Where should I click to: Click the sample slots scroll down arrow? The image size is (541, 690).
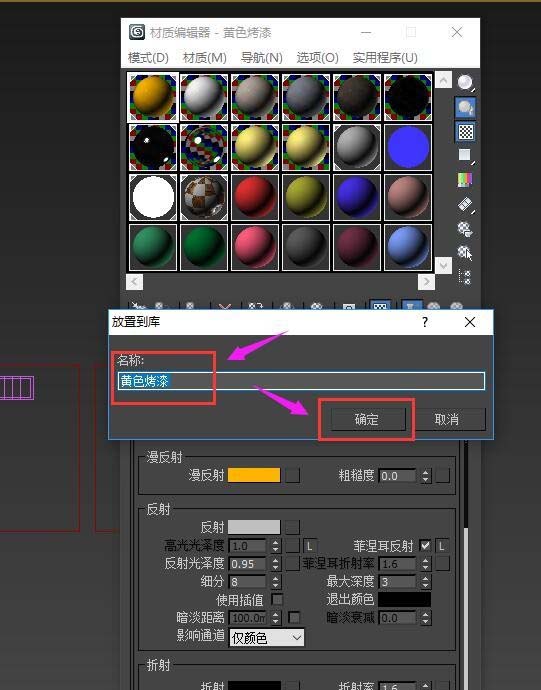[443, 265]
